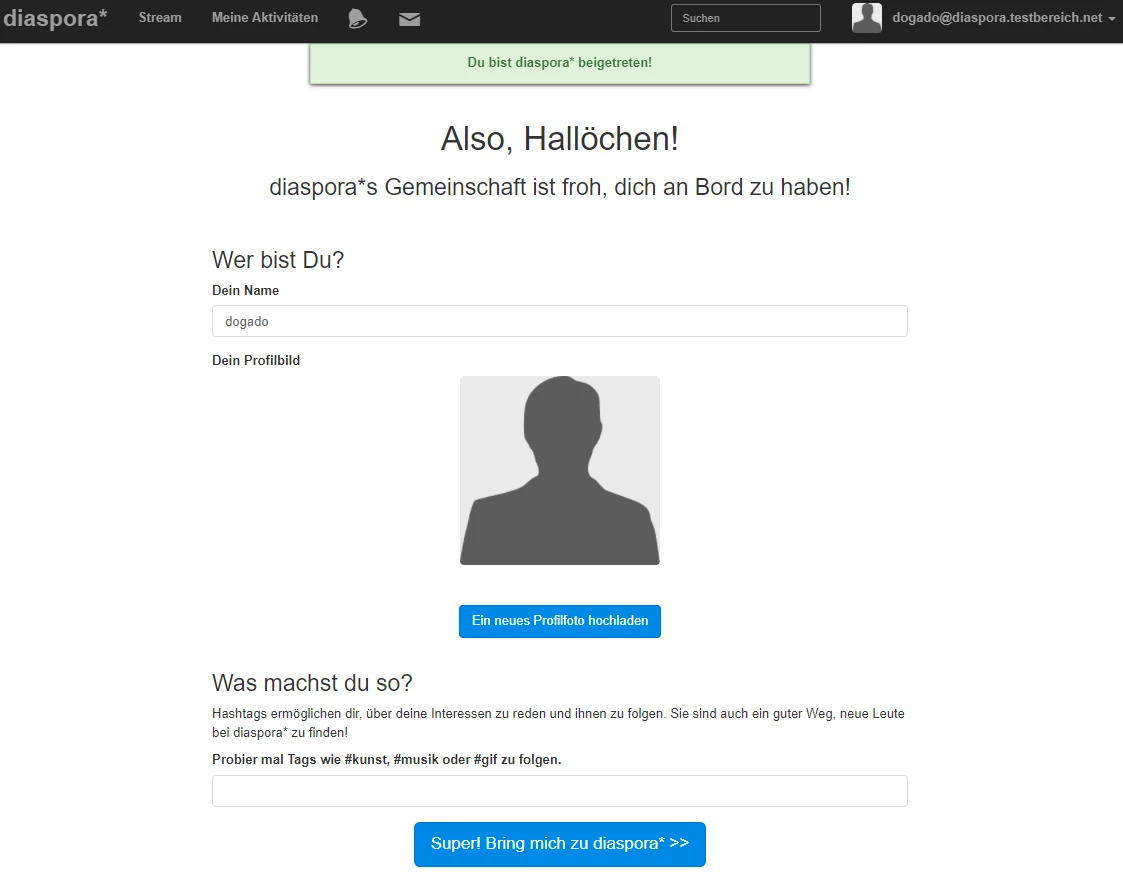This screenshot has height=894, width=1123.
Task: Click the 'Wer bist Du?' heading
Action: click(278, 260)
